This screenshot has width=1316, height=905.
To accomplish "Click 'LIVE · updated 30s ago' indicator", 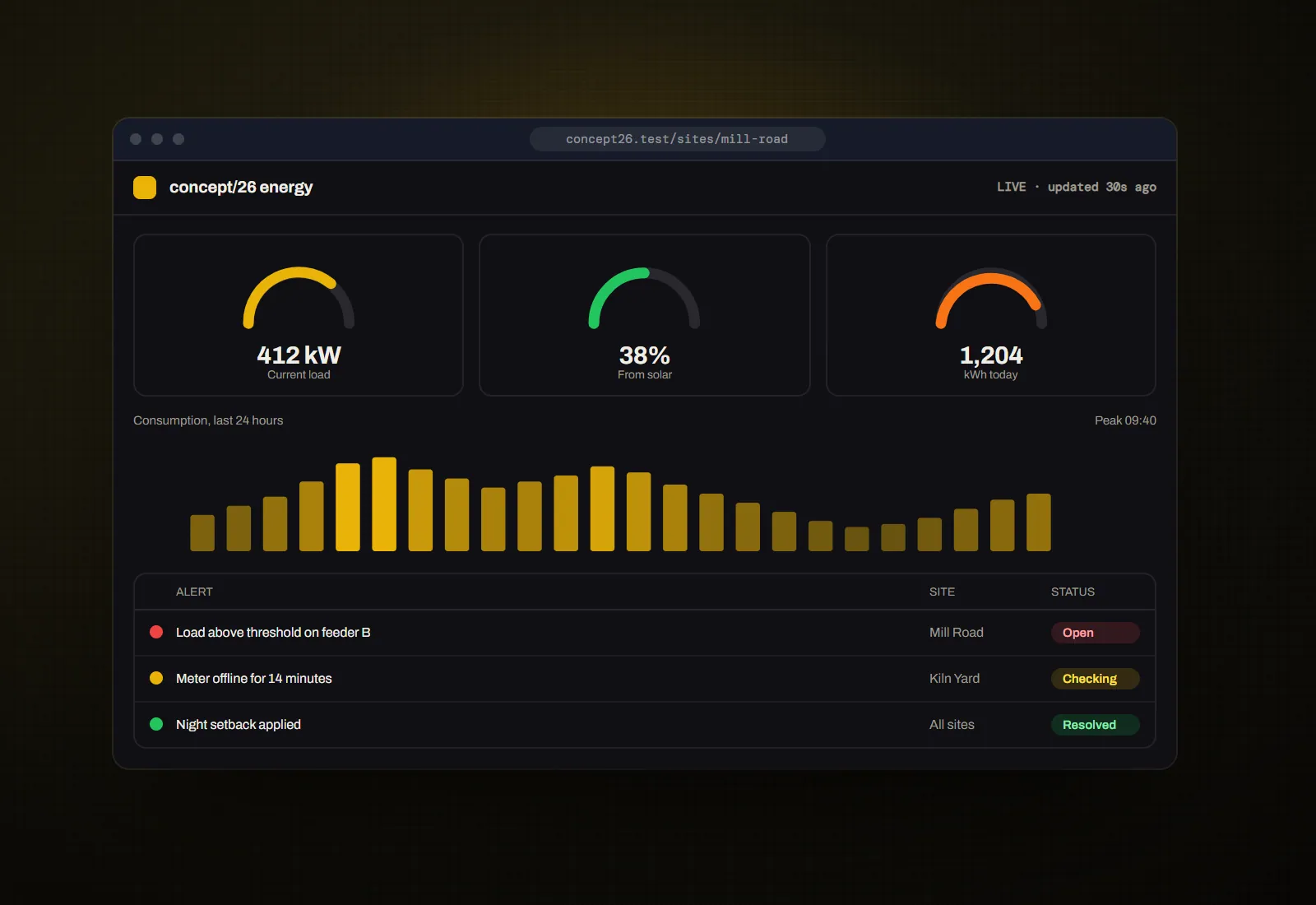I will click(1077, 187).
